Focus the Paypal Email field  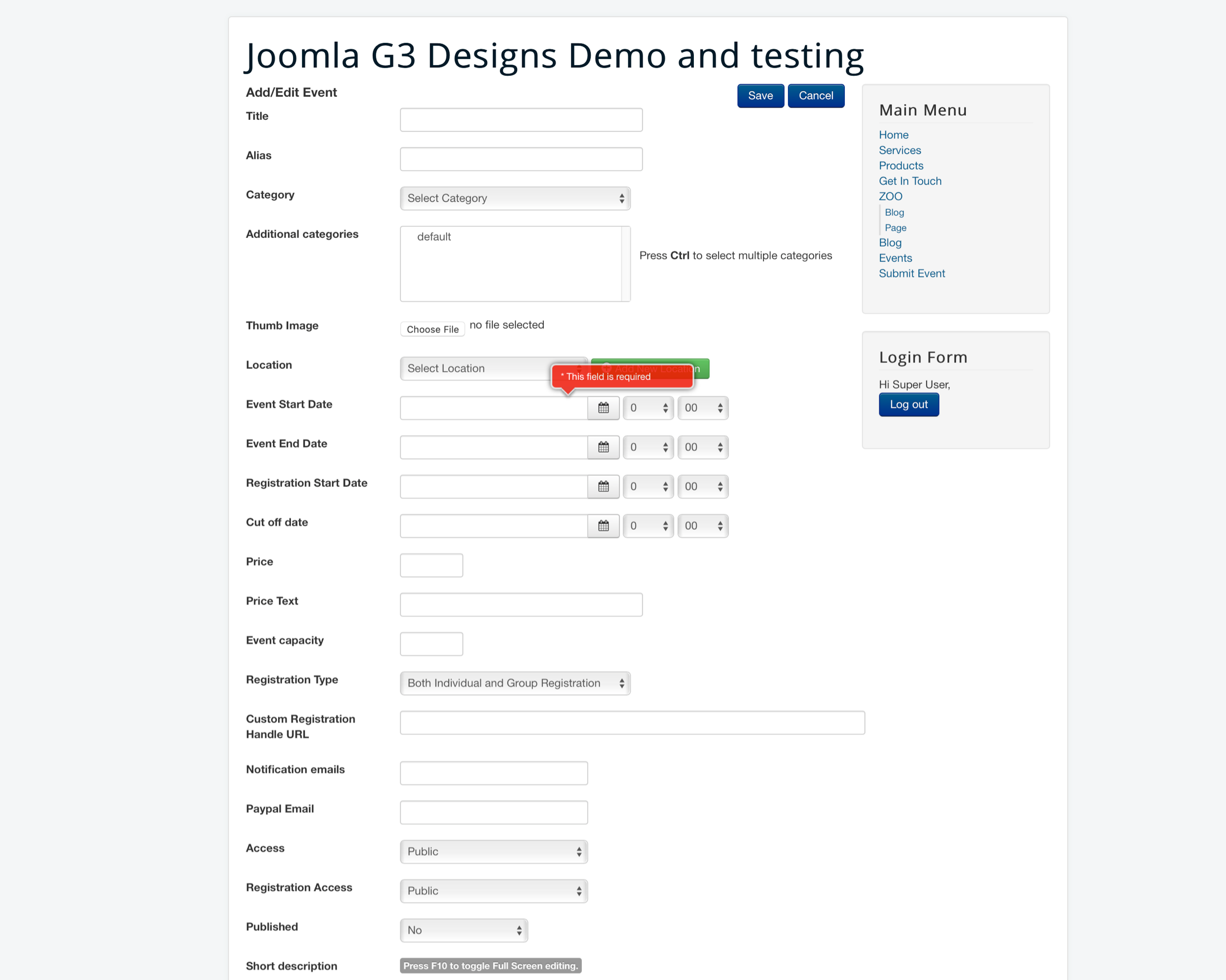click(x=494, y=812)
